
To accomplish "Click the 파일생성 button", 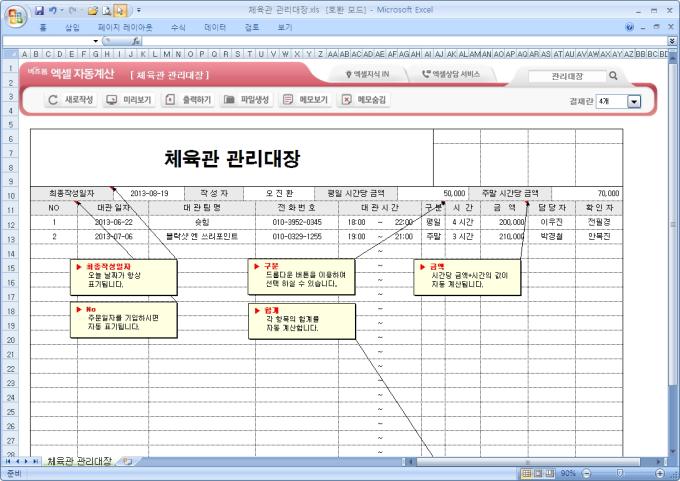I will point(246,100).
